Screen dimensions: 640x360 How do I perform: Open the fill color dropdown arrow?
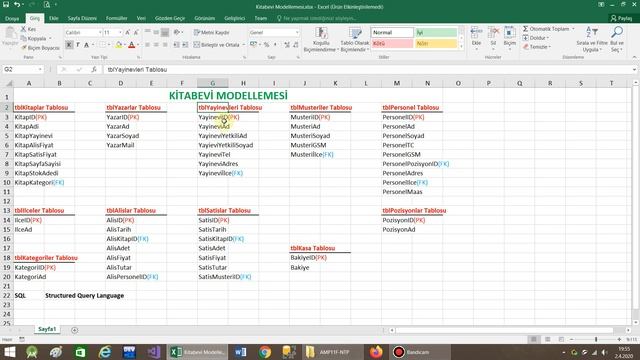point(124,45)
